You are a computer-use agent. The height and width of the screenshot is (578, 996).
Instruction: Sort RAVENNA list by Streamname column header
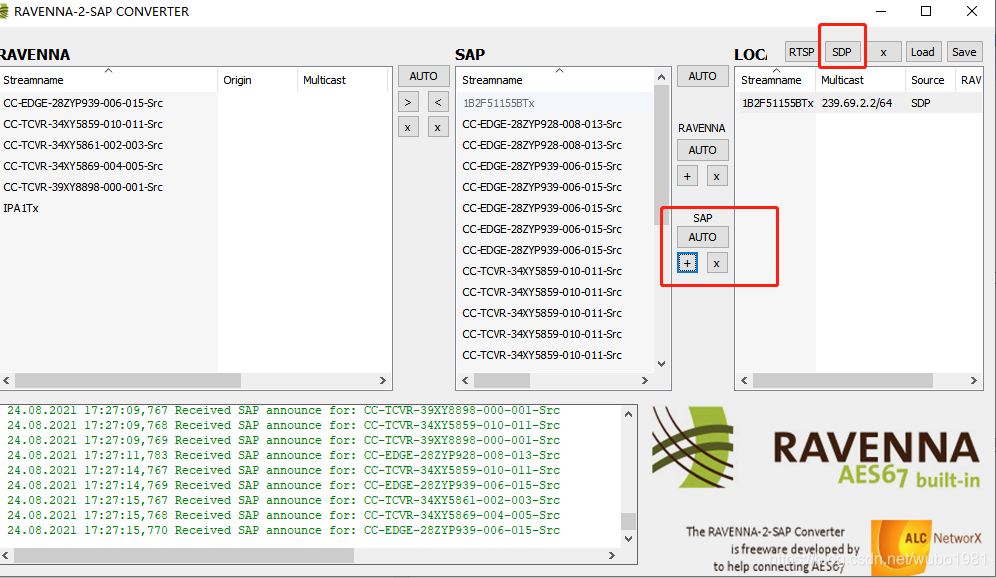109,80
